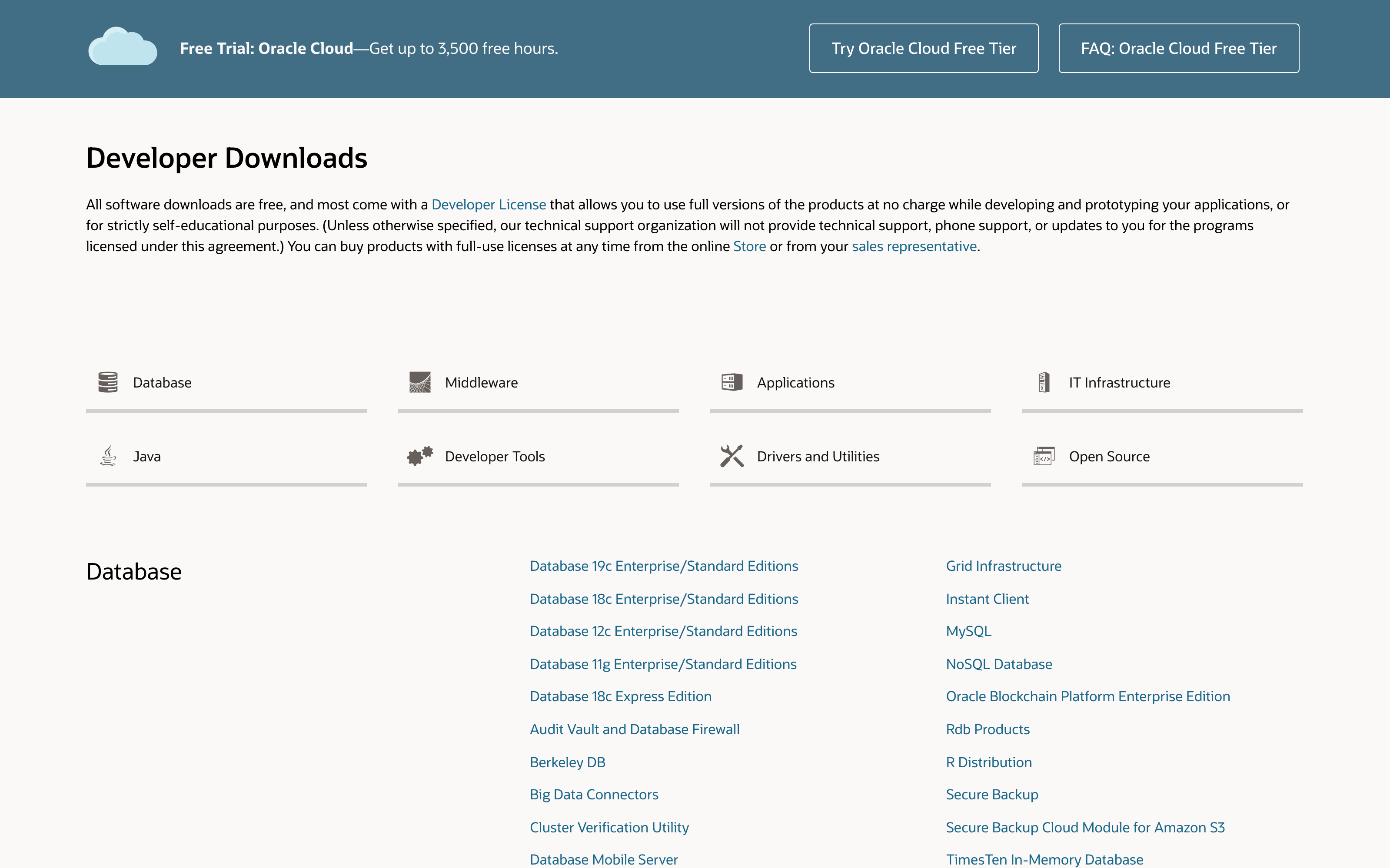Select the IT Infrastructure category tab
Viewport: 1390px width, 868px height.
coord(1163,383)
